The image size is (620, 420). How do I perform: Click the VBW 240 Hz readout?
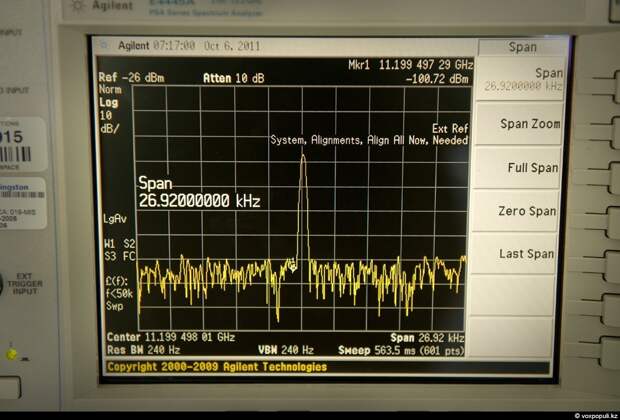[x=285, y=350]
